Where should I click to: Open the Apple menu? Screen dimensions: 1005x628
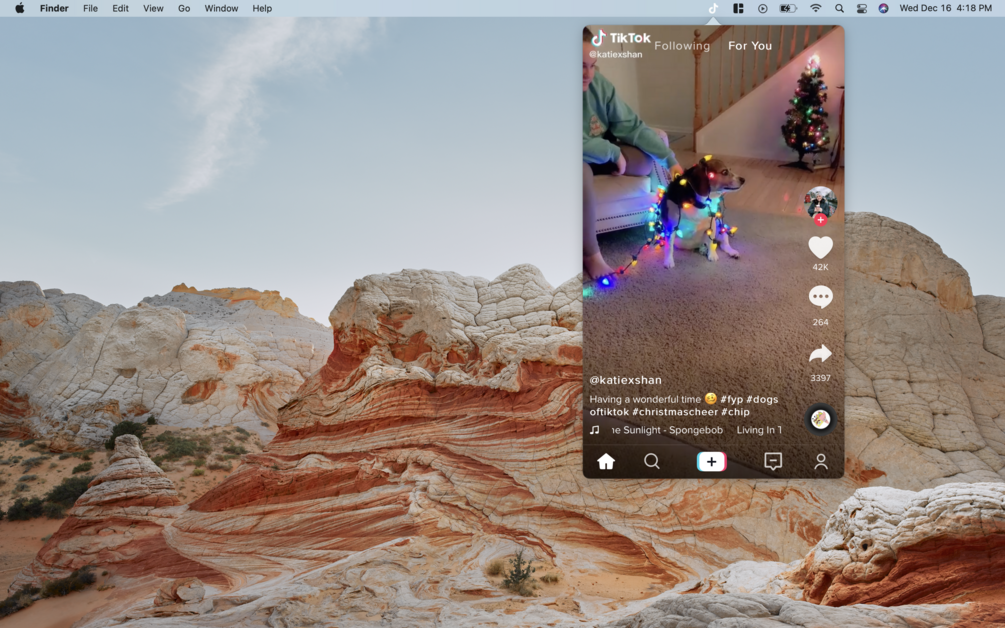coord(20,8)
